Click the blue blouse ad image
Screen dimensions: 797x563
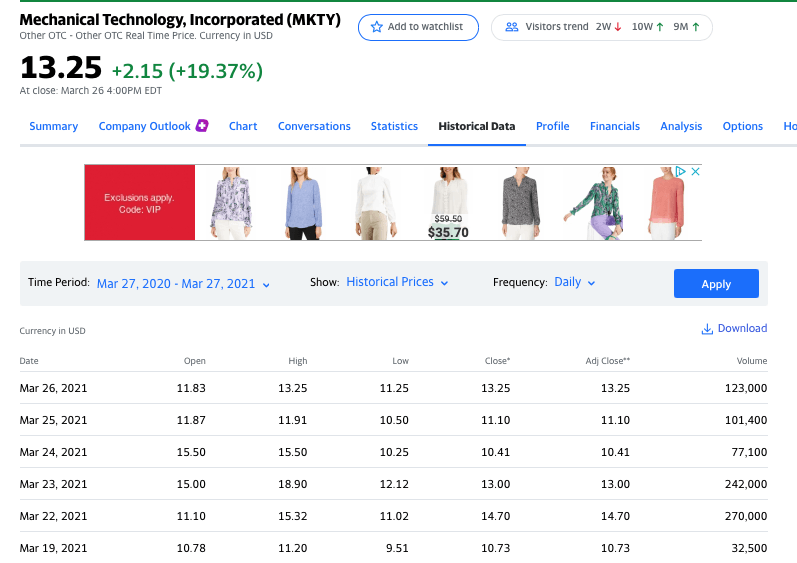tap(303, 202)
